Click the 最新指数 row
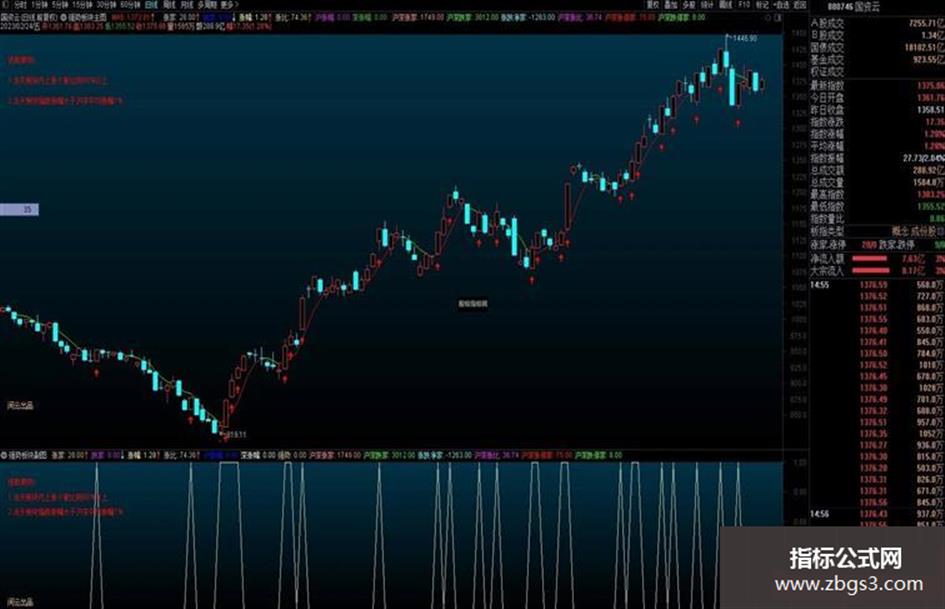945x609 pixels. 878,86
